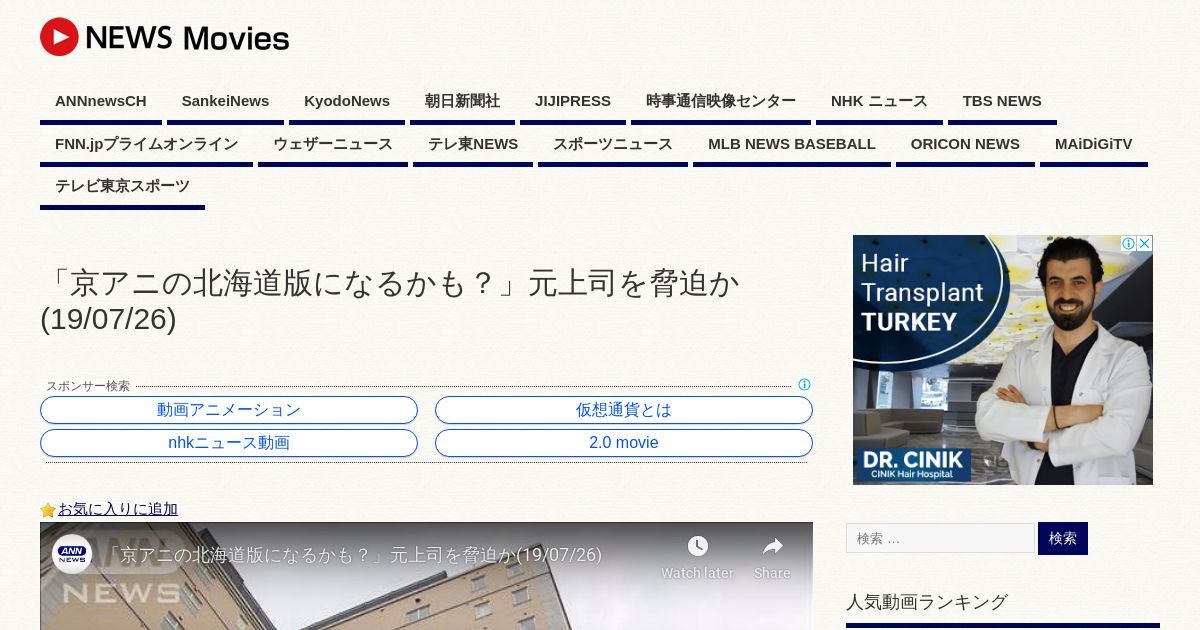Click the お気に入りに追加 link
Image resolution: width=1200 pixels, height=630 pixels.
pyautogui.click(x=118, y=509)
